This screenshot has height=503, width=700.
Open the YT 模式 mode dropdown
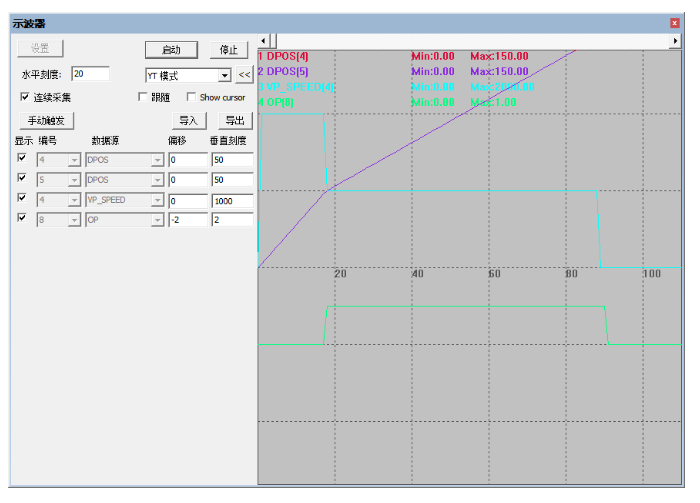[x=225, y=75]
